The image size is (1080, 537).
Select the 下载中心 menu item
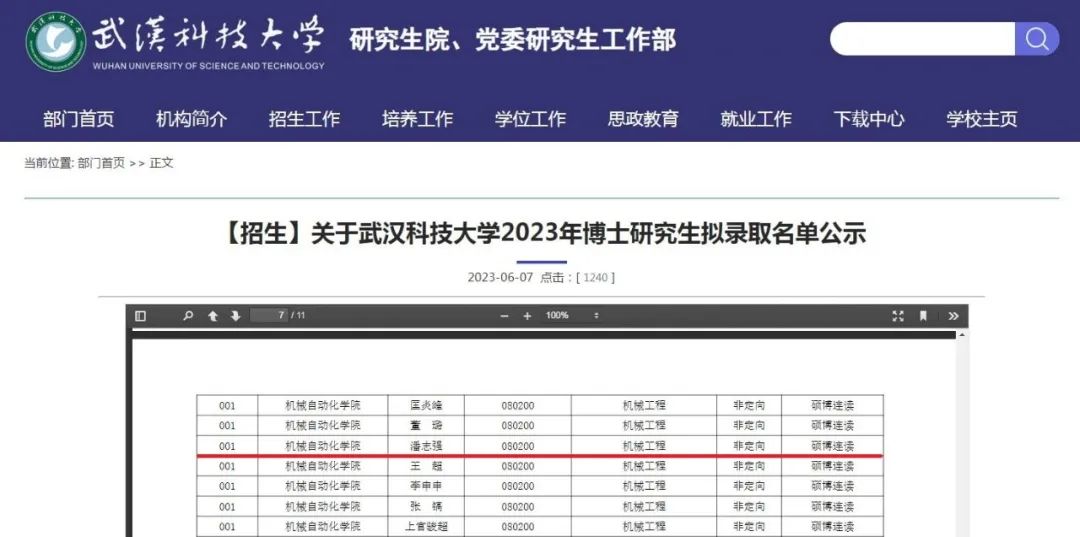[869, 119]
